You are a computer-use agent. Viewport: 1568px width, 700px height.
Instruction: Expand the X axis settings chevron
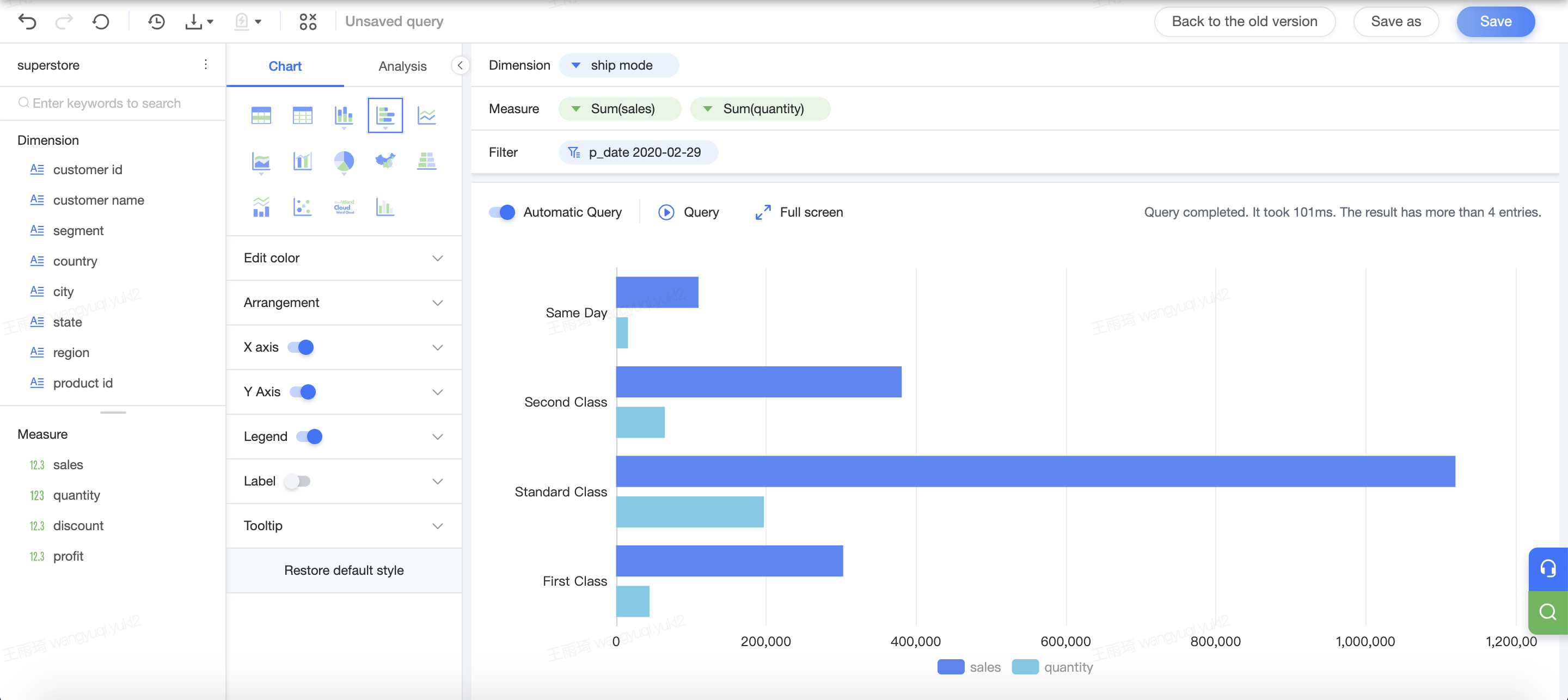point(438,348)
